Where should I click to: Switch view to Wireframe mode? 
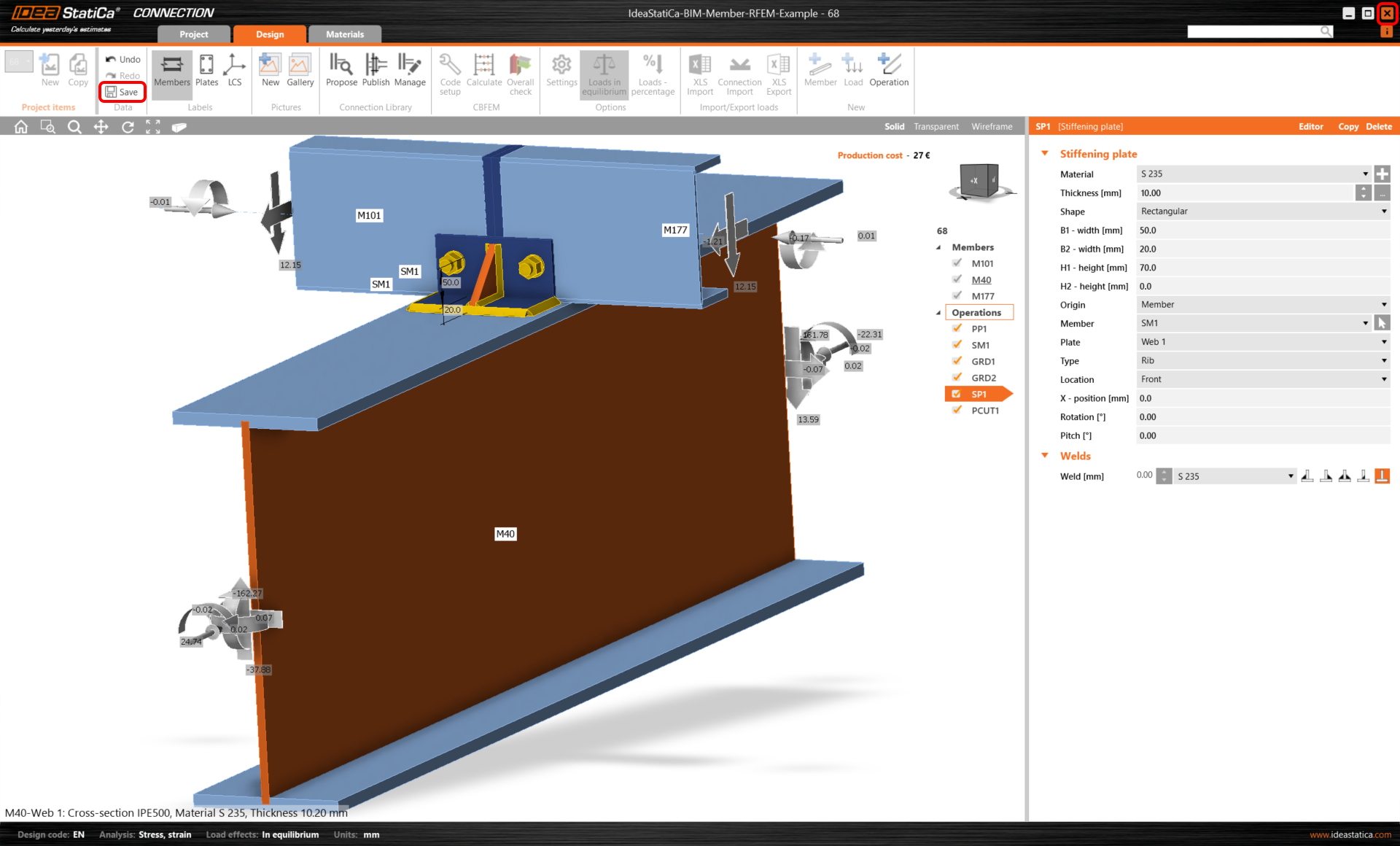pos(991,127)
